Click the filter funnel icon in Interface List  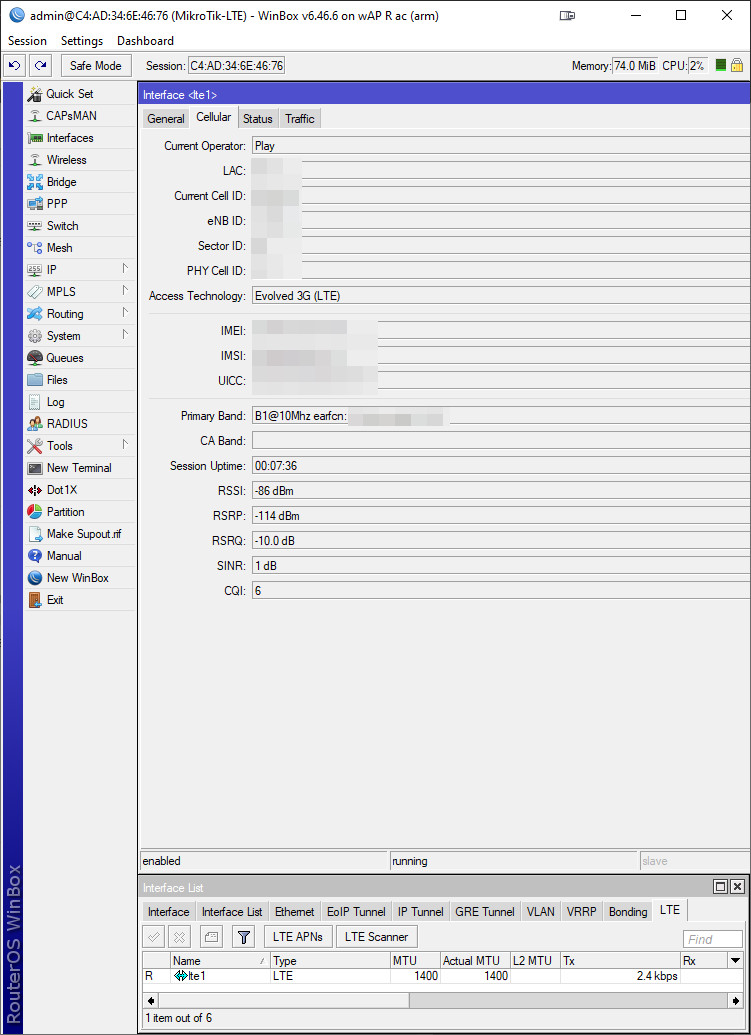[x=244, y=937]
